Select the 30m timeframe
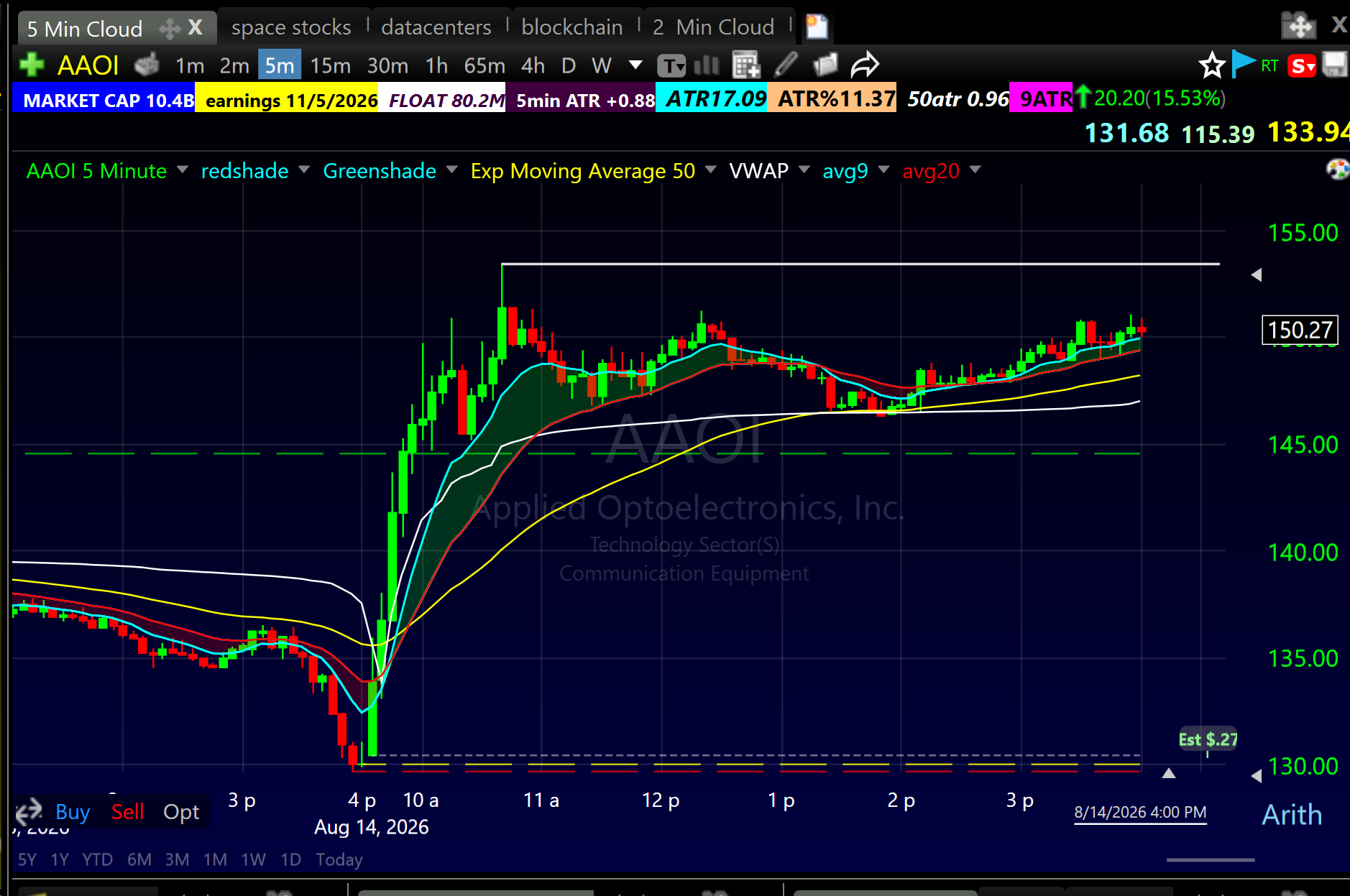 387,66
